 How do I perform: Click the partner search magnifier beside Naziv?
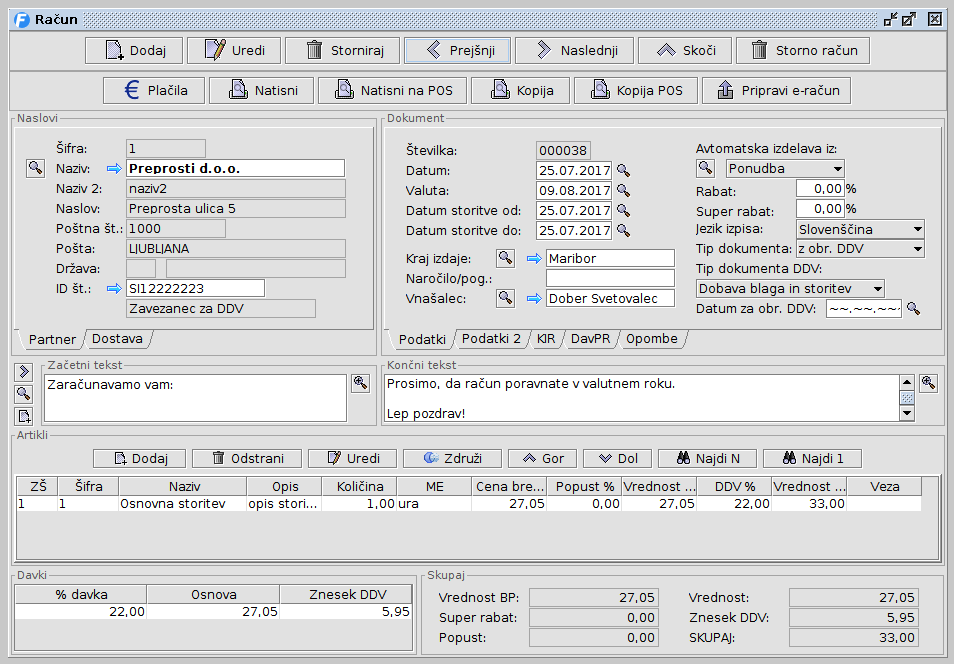tap(35, 168)
